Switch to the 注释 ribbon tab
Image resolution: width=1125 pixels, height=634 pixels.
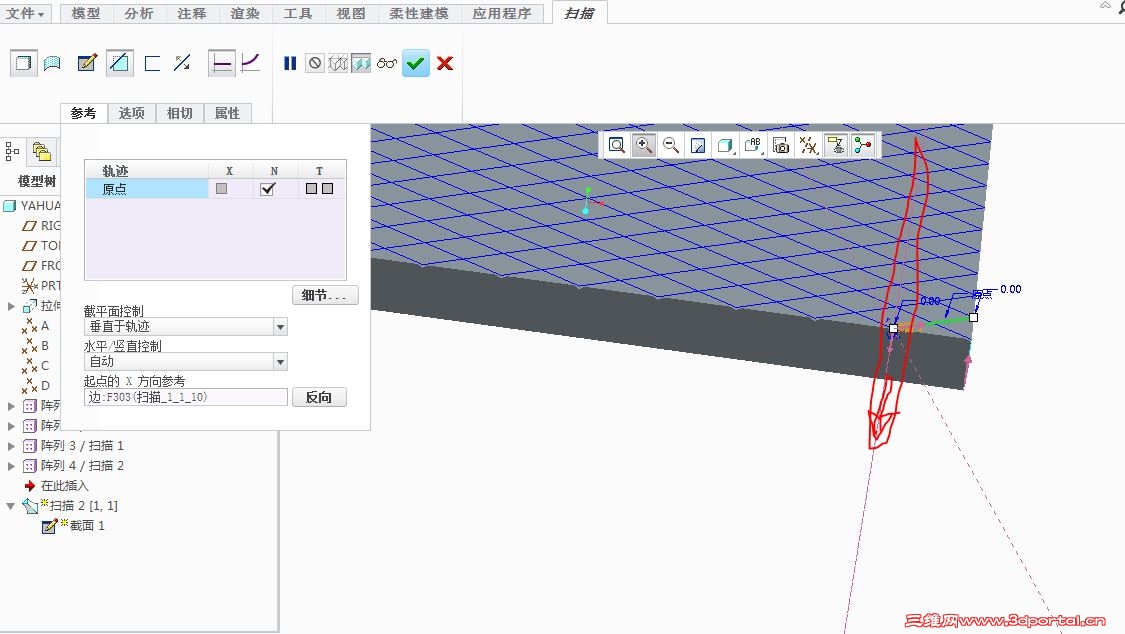pyautogui.click(x=192, y=14)
